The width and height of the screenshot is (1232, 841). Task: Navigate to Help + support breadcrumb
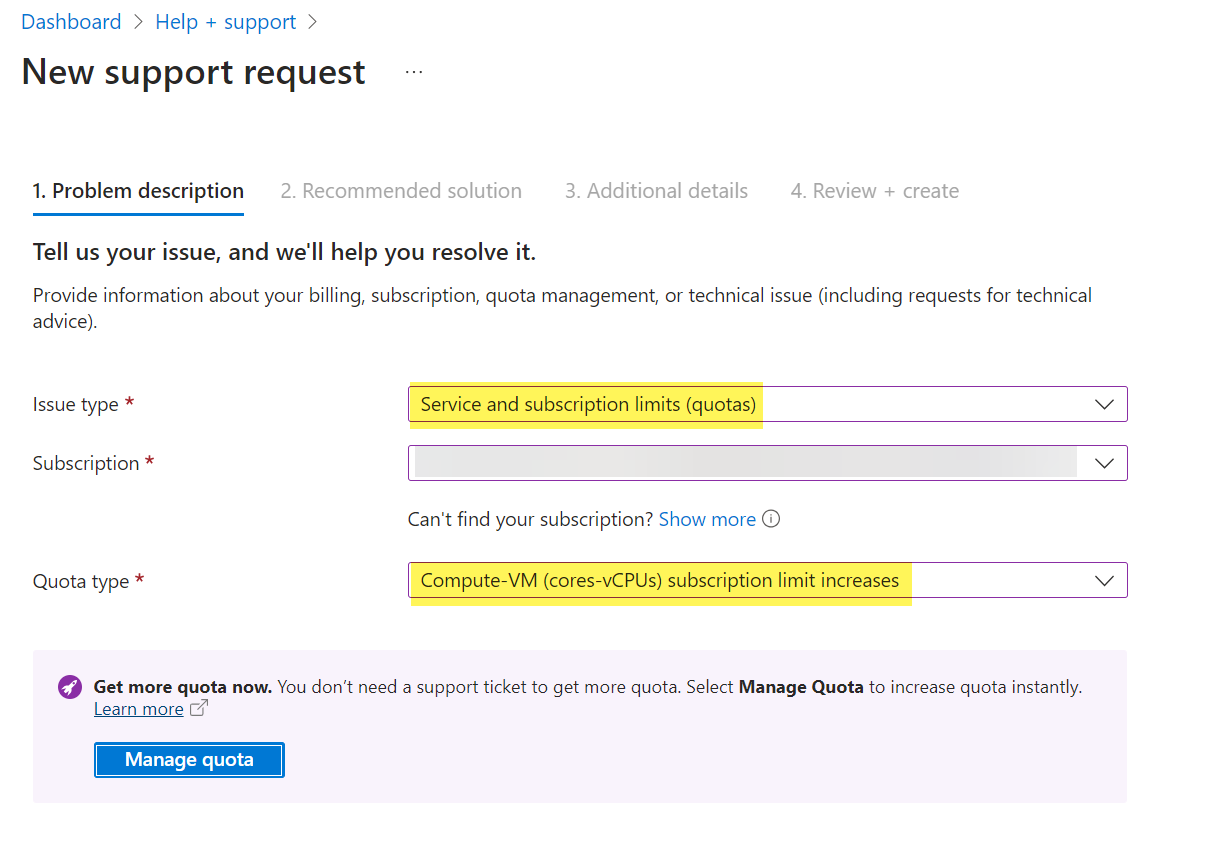tap(225, 21)
